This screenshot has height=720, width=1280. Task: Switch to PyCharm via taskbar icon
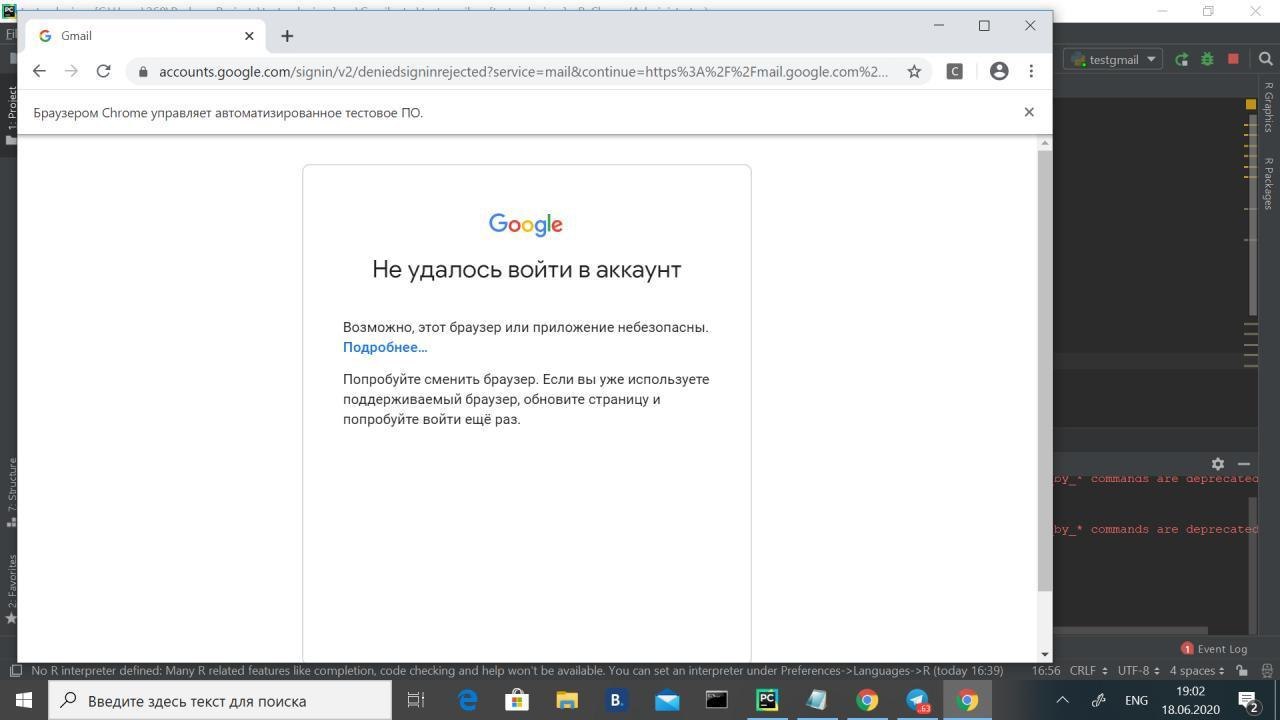[x=767, y=700]
